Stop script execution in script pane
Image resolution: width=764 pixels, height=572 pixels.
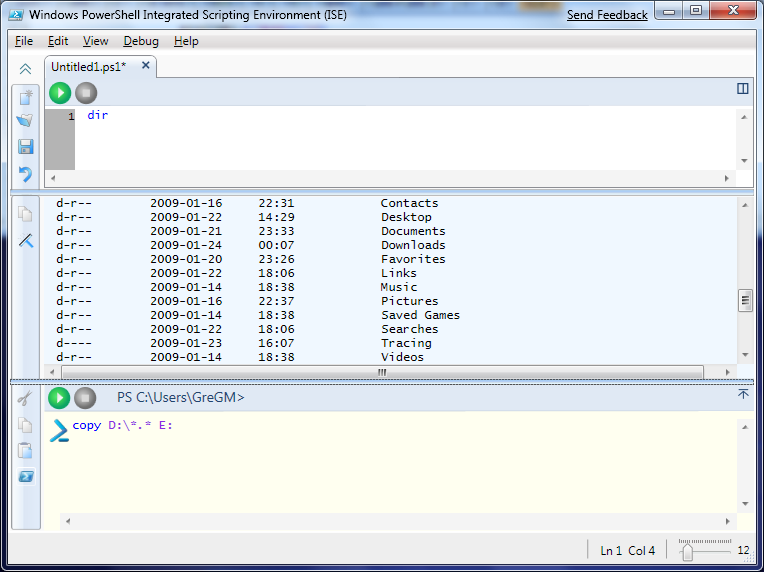(x=86, y=93)
